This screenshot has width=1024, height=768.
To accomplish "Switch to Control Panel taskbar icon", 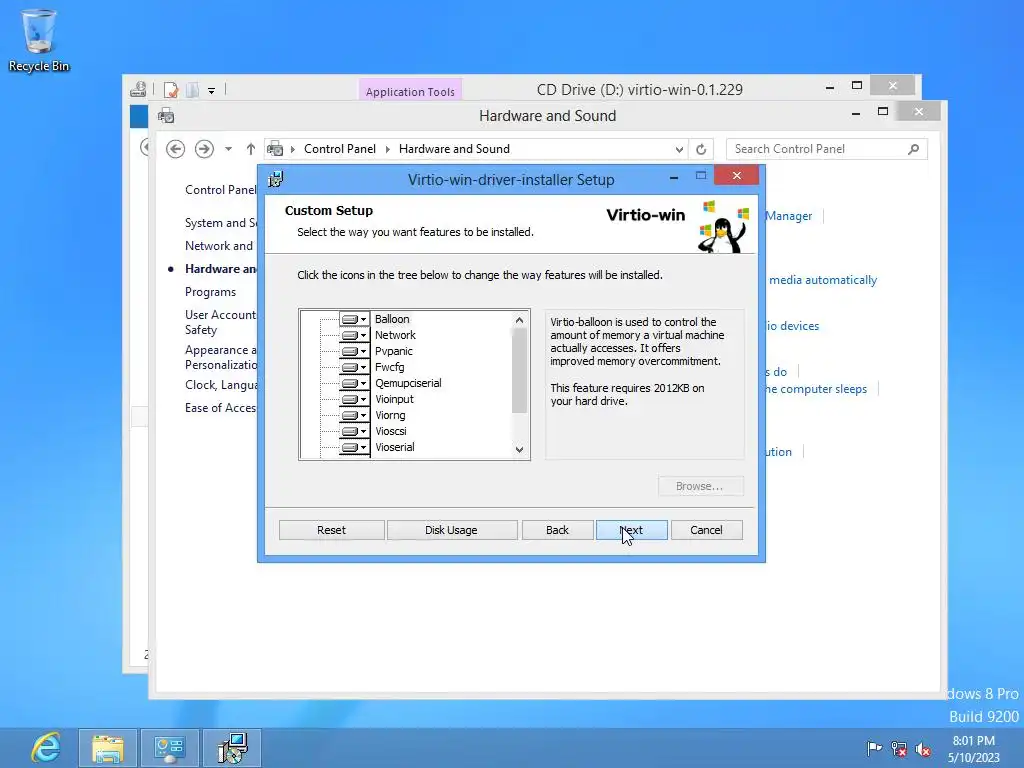I will tap(170, 748).
